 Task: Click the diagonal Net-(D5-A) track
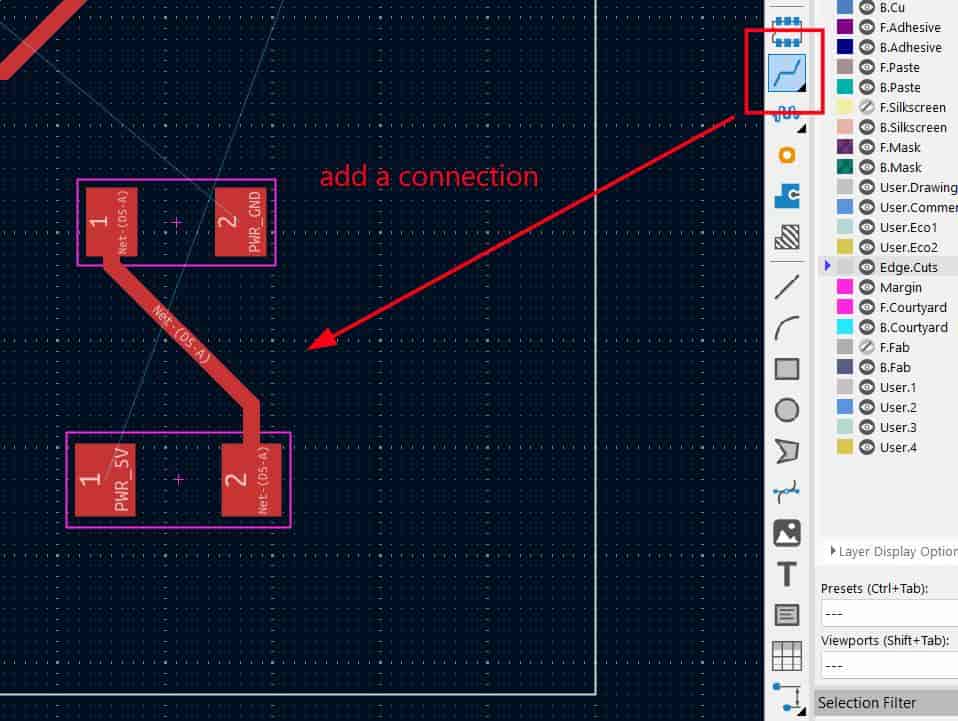[x=182, y=334]
